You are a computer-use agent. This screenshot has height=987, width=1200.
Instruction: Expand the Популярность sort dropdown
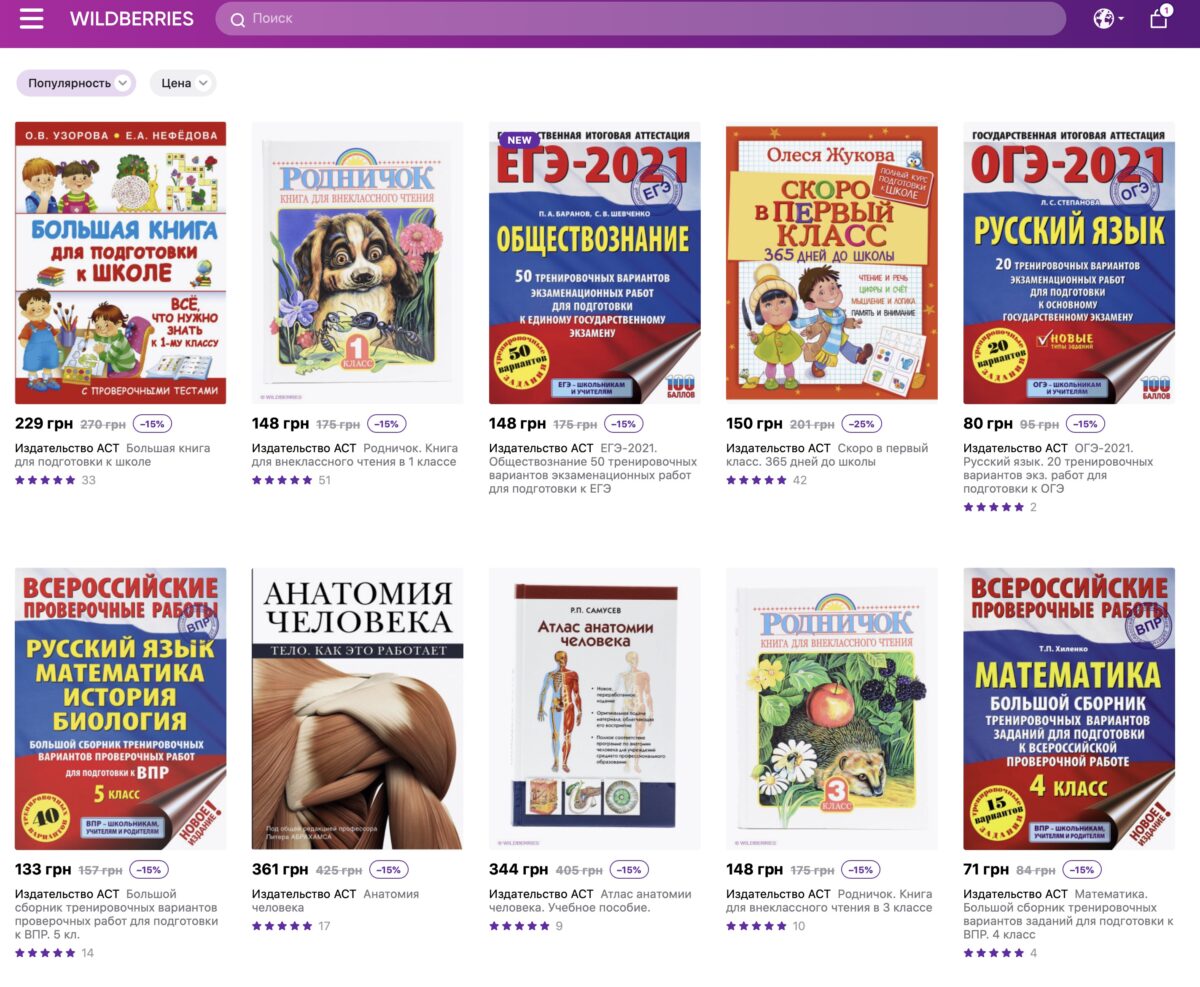[x=76, y=83]
